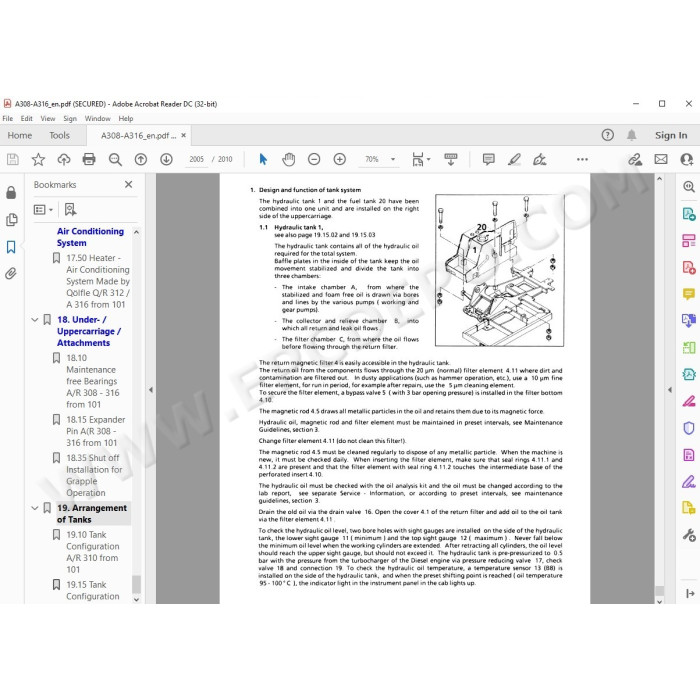Select the A308-A316_en.pdf document tab
The image size is (700, 700).
pyautogui.click(x=138, y=135)
